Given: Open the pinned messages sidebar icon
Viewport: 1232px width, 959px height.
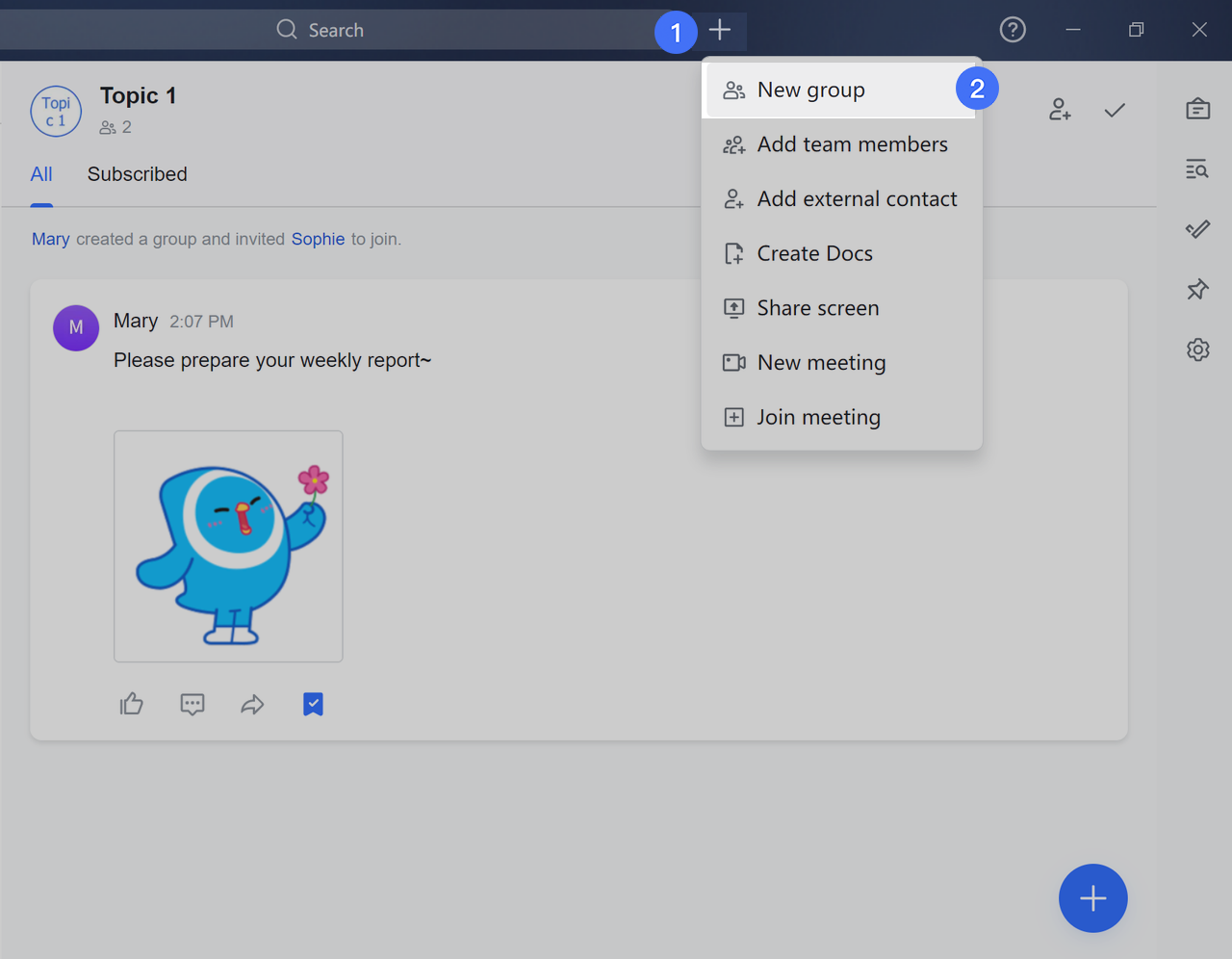Looking at the screenshot, I should [x=1197, y=289].
